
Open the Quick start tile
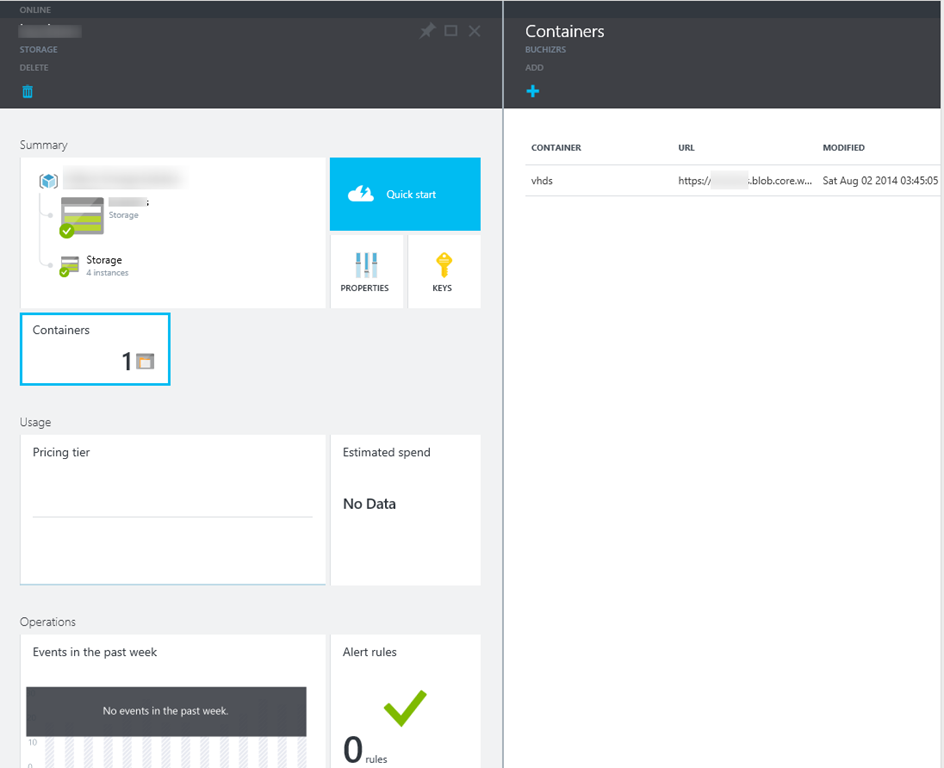pos(405,194)
